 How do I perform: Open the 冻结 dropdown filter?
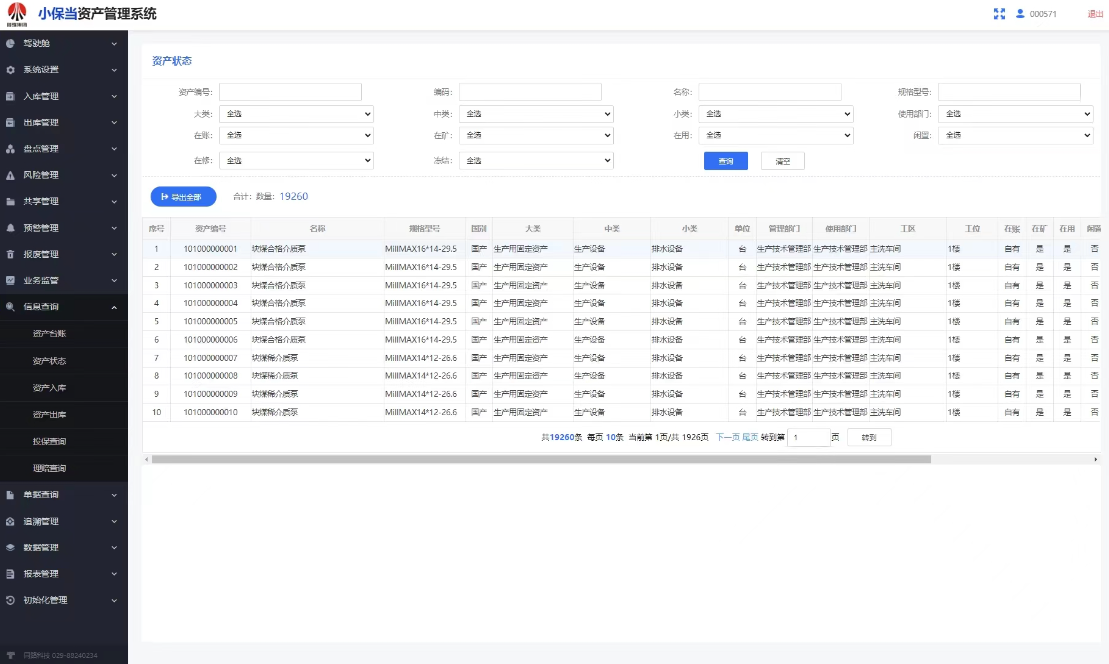click(535, 160)
